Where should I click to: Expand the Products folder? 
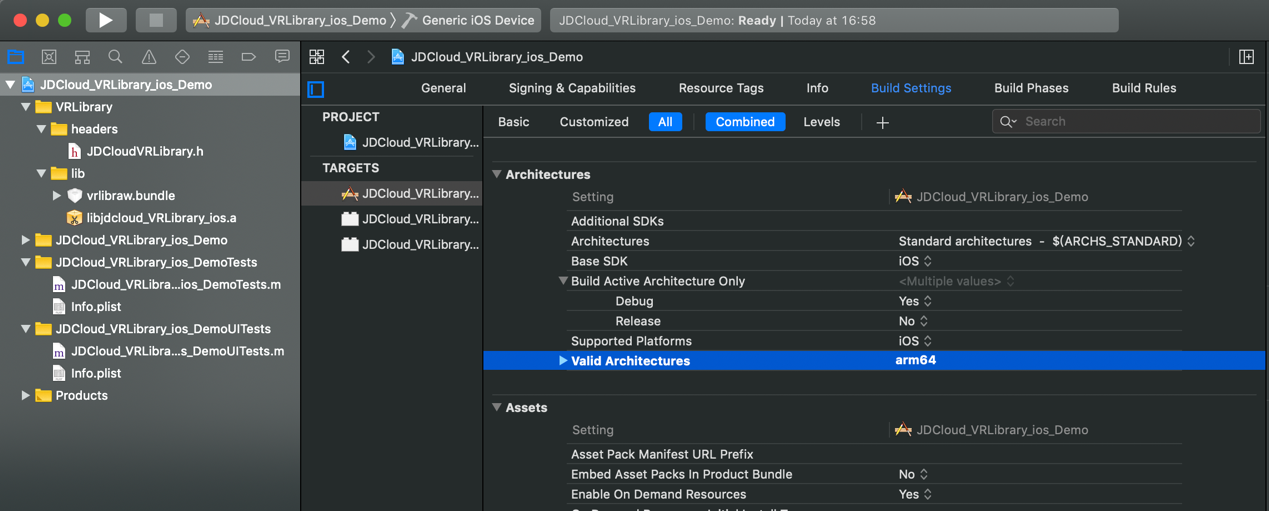click(26, 395)
